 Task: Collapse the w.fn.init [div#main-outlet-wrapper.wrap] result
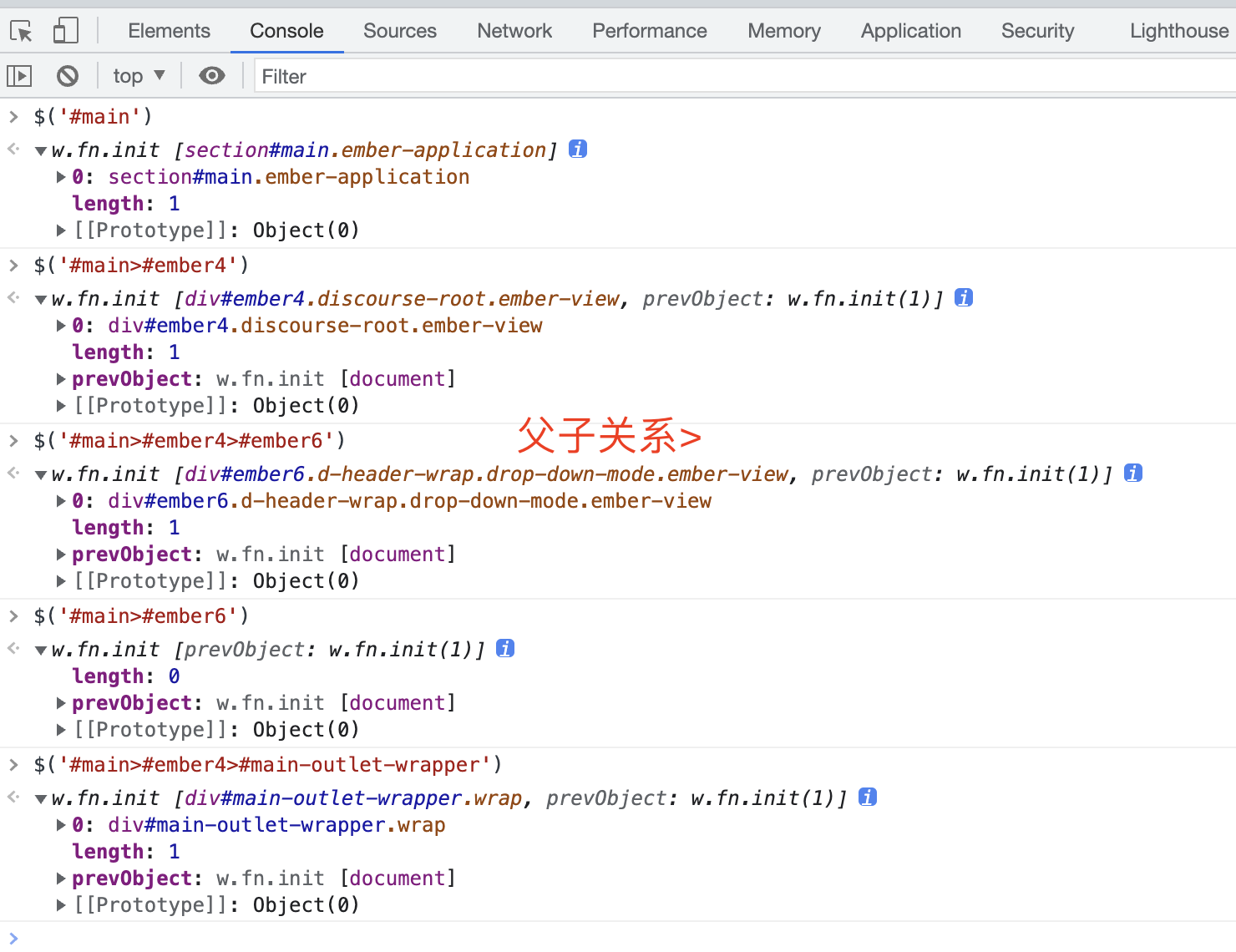pyautogui.click(x=40, y=799)
